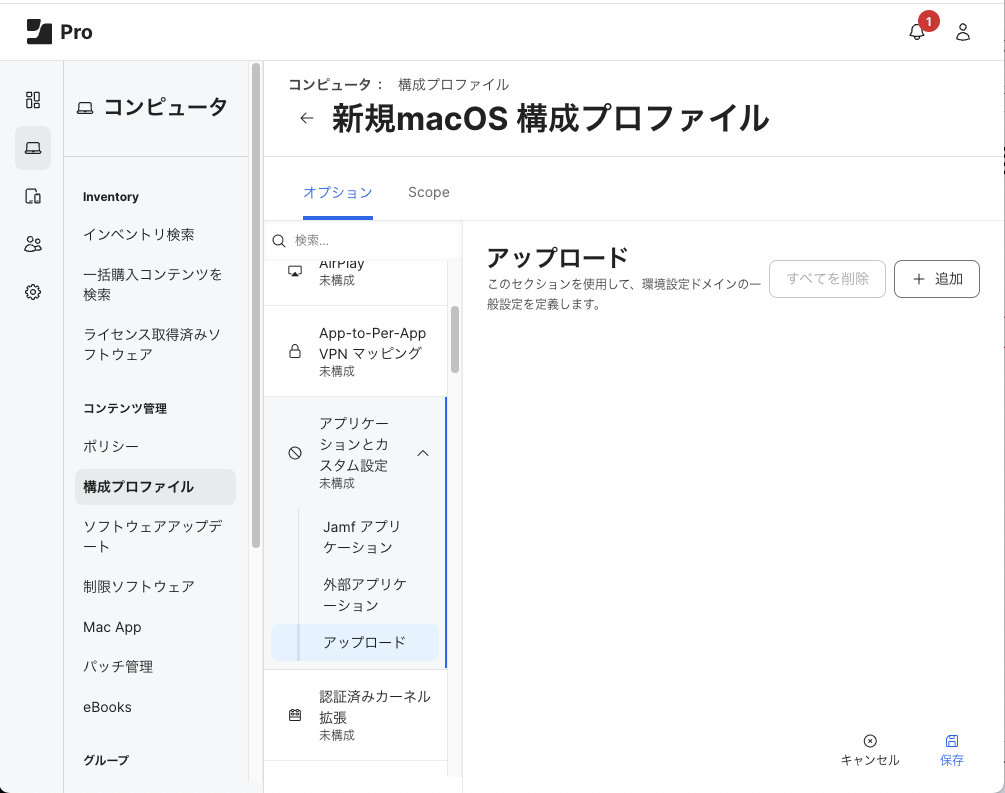Select Jamf アプリケーション sub-item
Image resolution: width=1005 pixels, height=793 pixels.
pos(361,537)
